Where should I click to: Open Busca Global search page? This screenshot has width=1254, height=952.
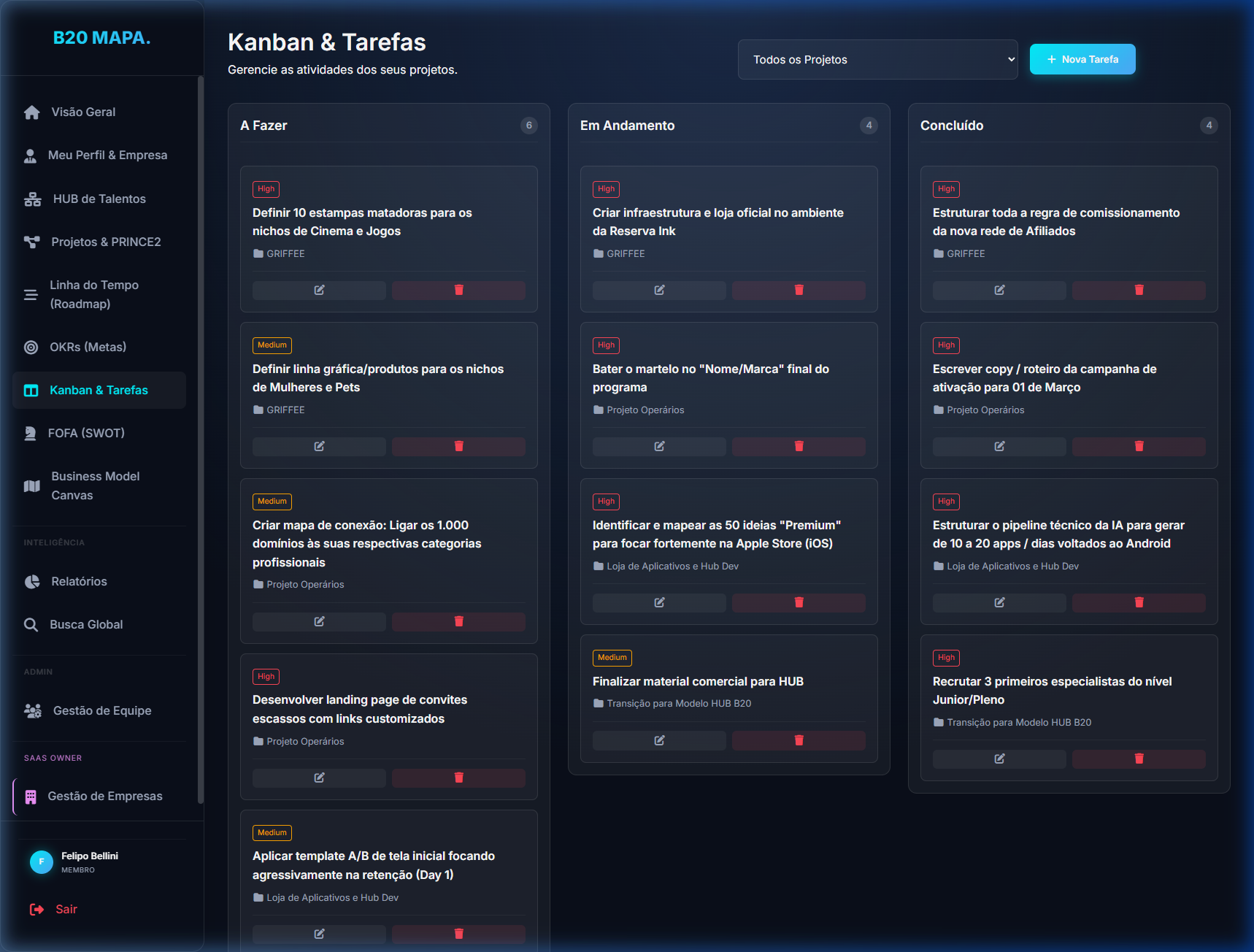click(99, 624)
